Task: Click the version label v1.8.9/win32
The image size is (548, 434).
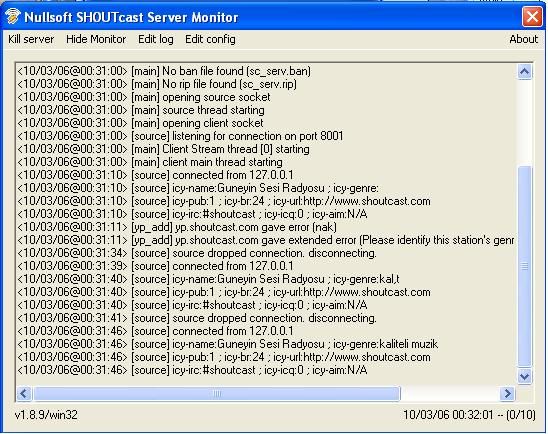Action: (x=46, y=415)
